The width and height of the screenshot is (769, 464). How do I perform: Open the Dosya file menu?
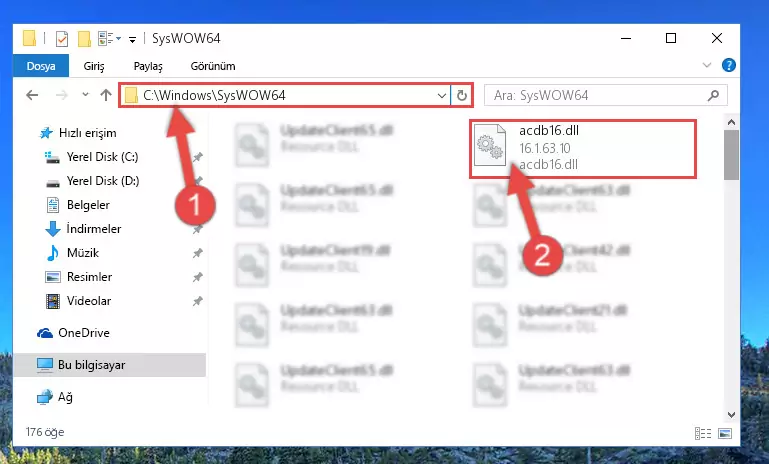(x=41, y=66)
